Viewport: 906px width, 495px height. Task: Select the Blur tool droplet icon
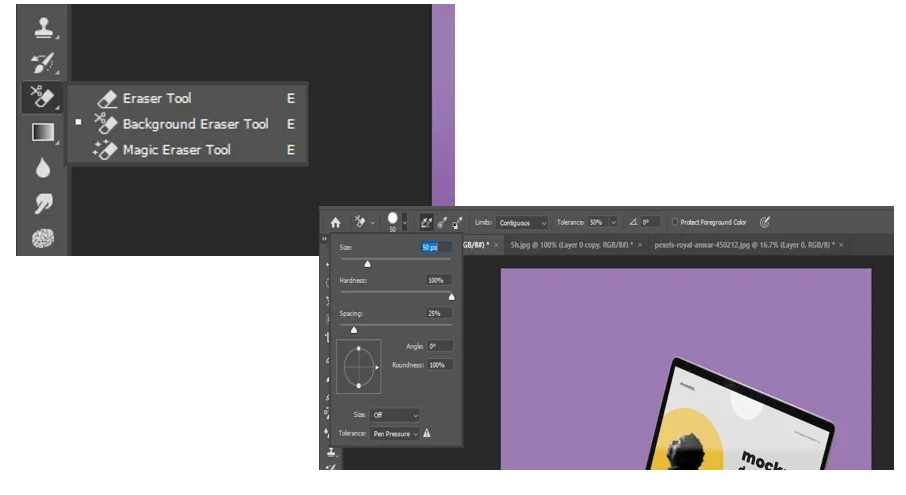43,168
